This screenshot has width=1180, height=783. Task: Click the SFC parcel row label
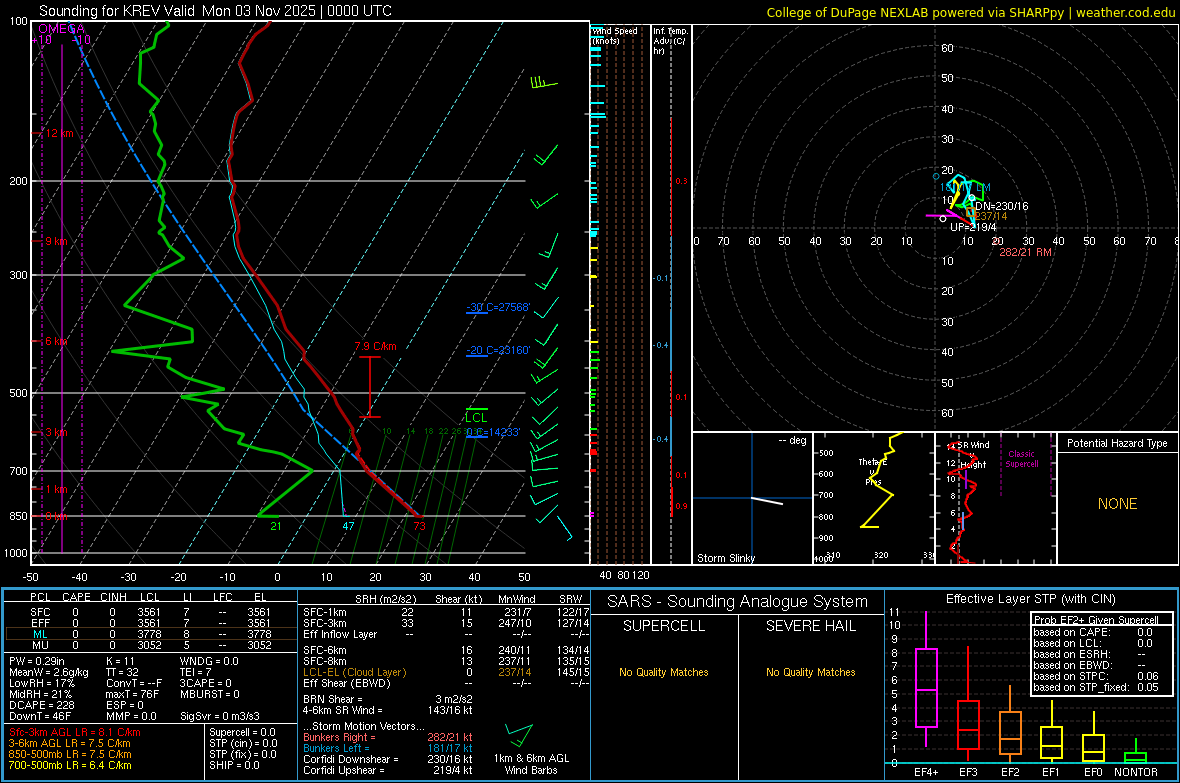[x=40, y=612]
